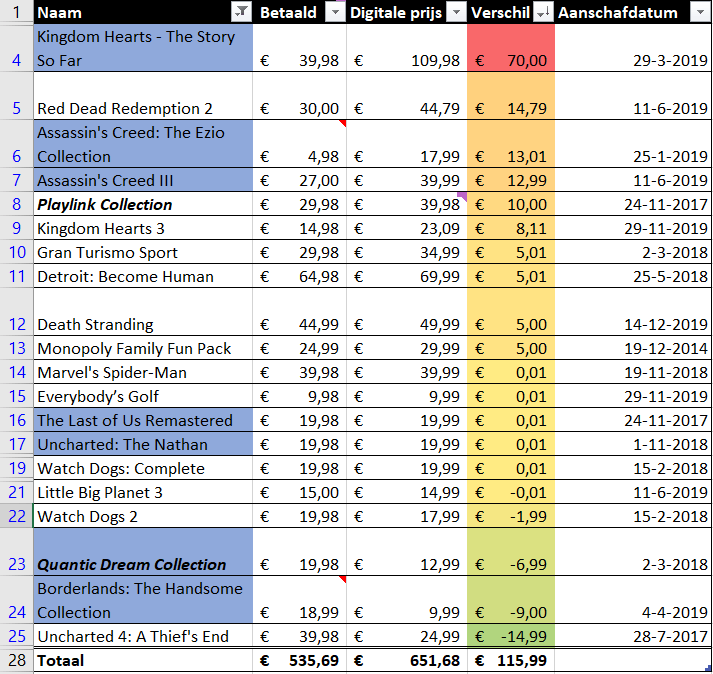
Task: Select the Watch Dogs: Complete cell
Action: click(143, 468)
